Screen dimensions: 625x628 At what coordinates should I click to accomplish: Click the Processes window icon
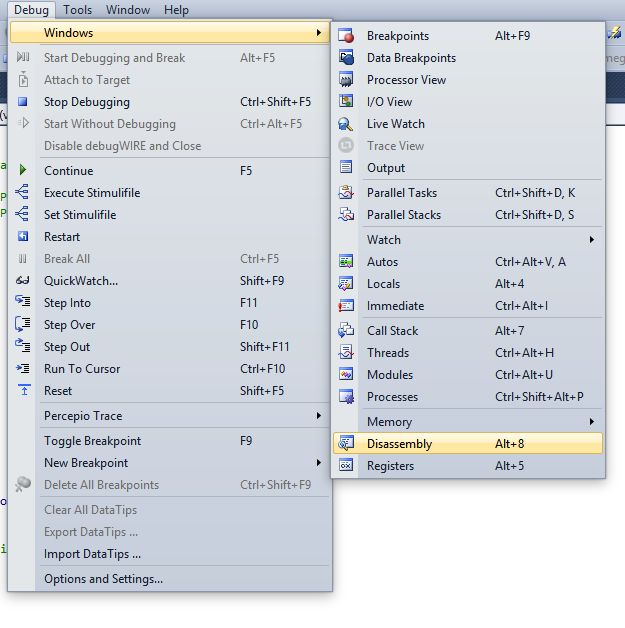pyautogui.click(x=346, y=397)
